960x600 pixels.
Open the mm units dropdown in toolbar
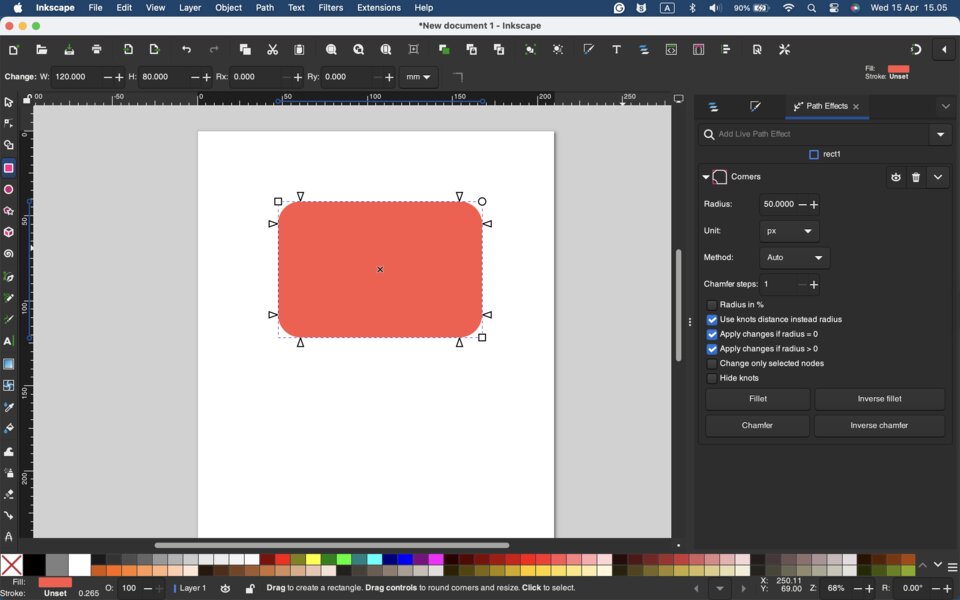(418, 78)
